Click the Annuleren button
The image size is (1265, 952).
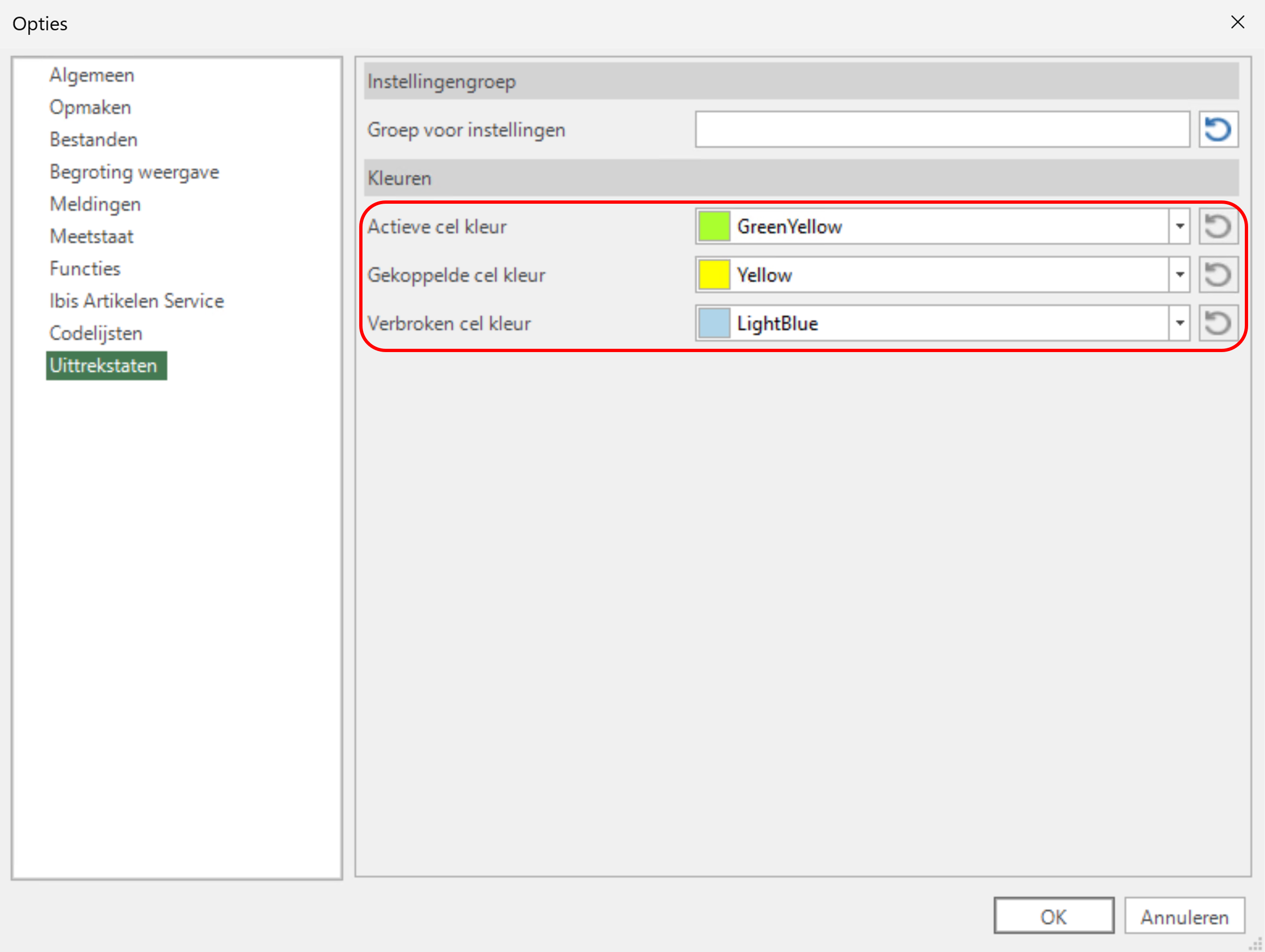(1184, 916)
